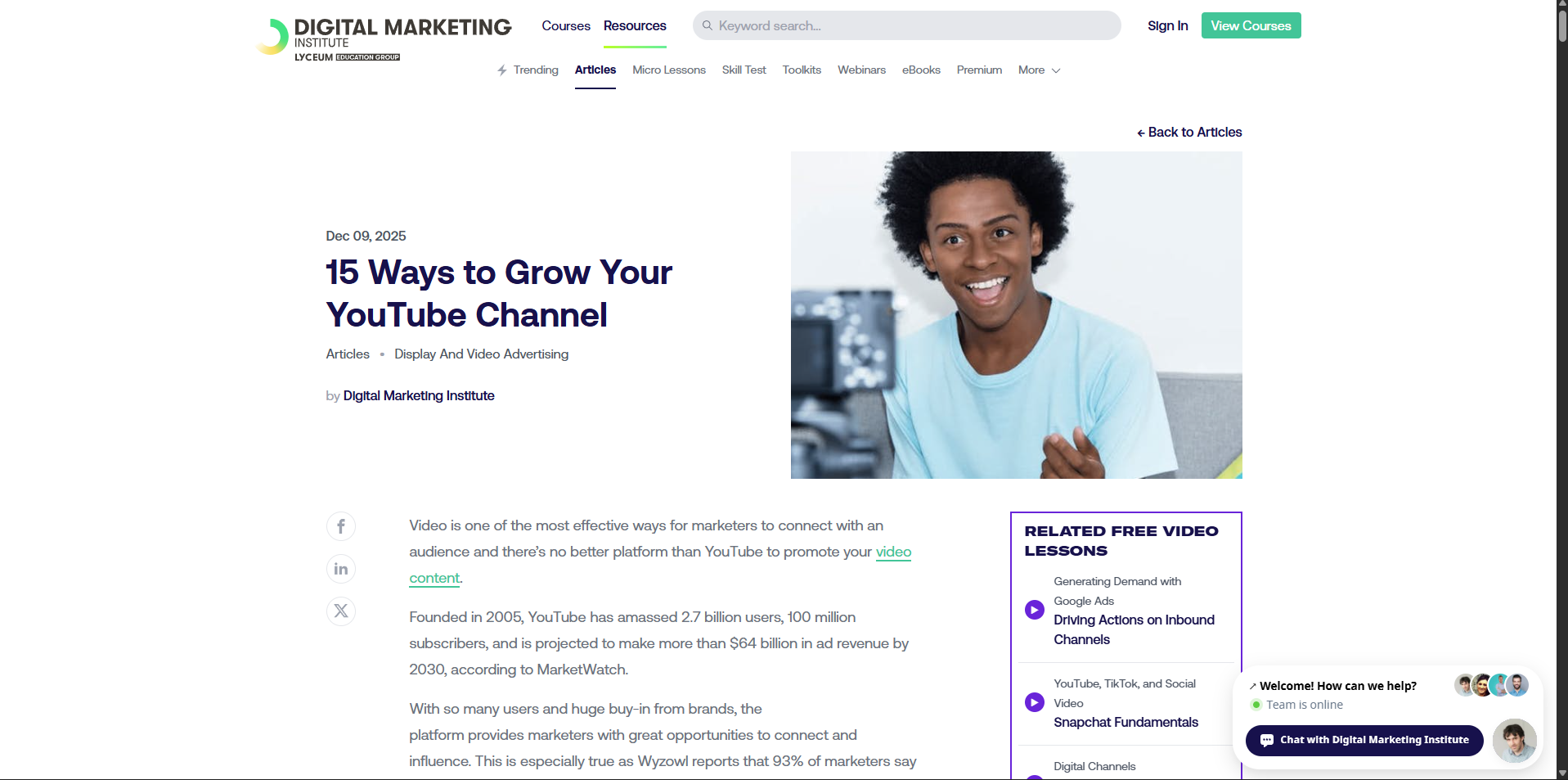Open the article hero image
This screenshot has height=780, width=1568.
tap(1016, 315)
